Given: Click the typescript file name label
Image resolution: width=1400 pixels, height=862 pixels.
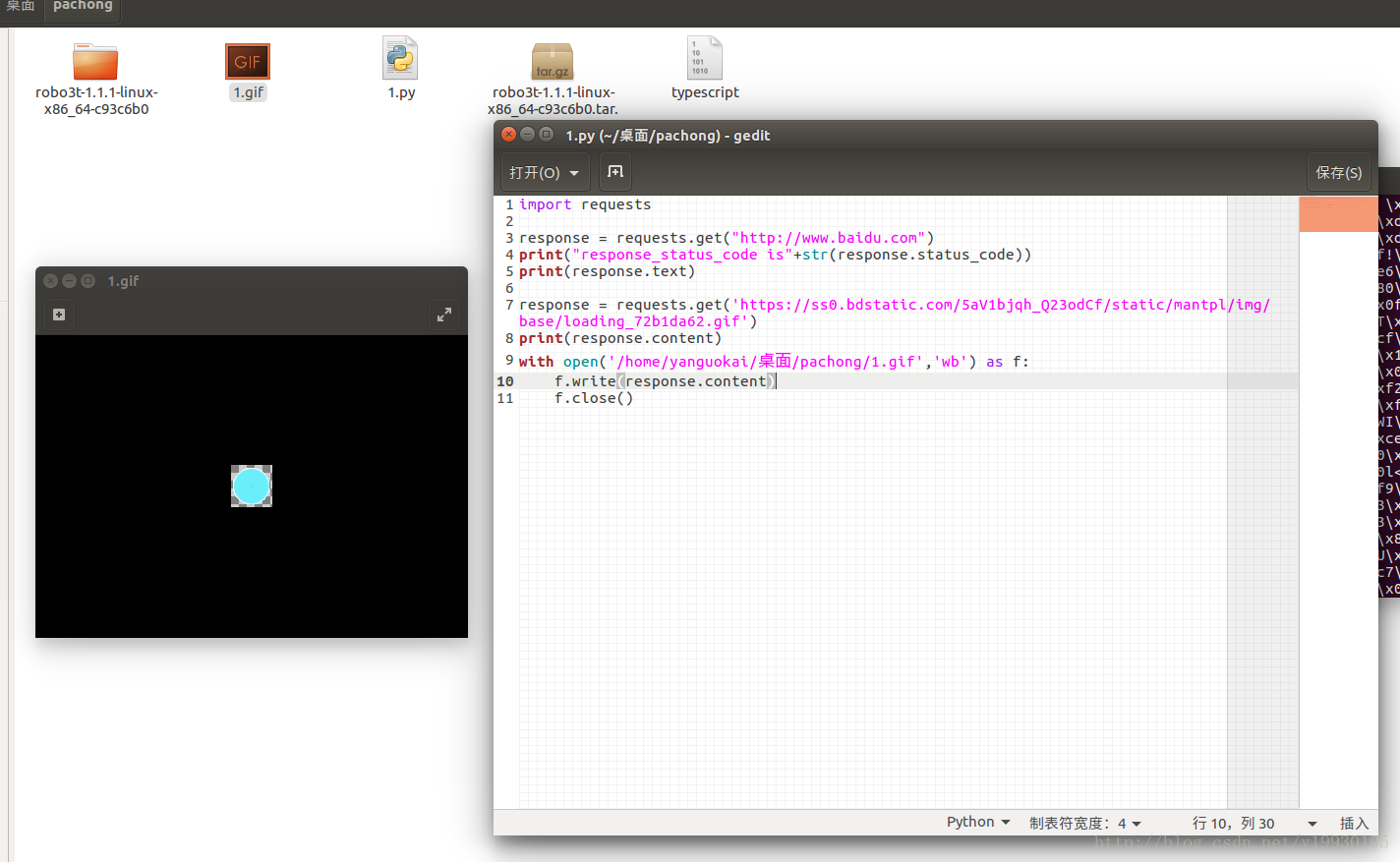Looking at the screenshot, I should (x=705, y=92).
